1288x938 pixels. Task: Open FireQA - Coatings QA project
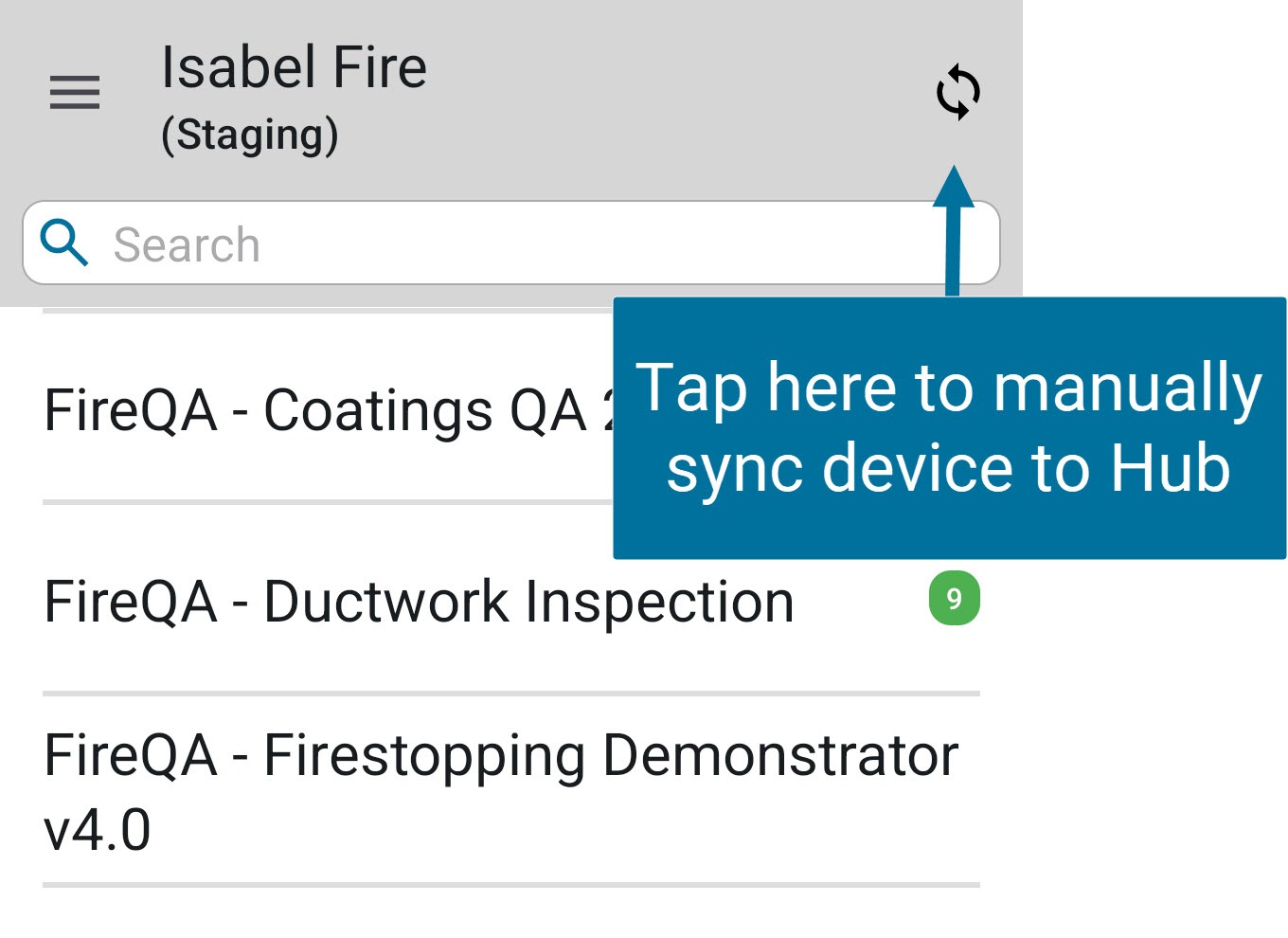coord(322,411)
